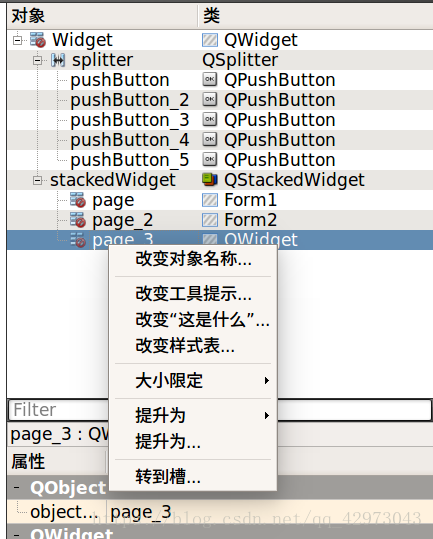Image resolution: width=433 pixels, height=539 pixels.
Task: Click the QStackedWidget colored stack icon
Action: tap(210, 179)
